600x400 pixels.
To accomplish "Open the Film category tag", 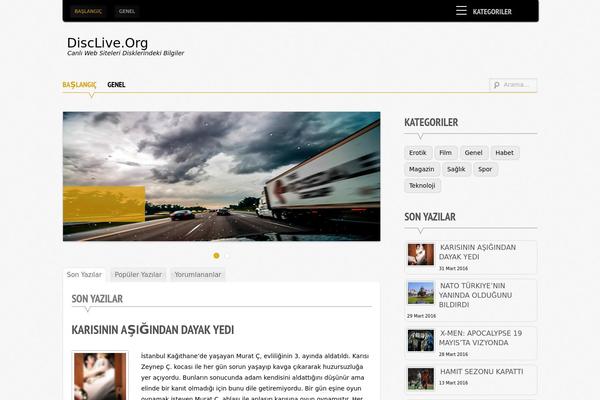I will 445,153.
